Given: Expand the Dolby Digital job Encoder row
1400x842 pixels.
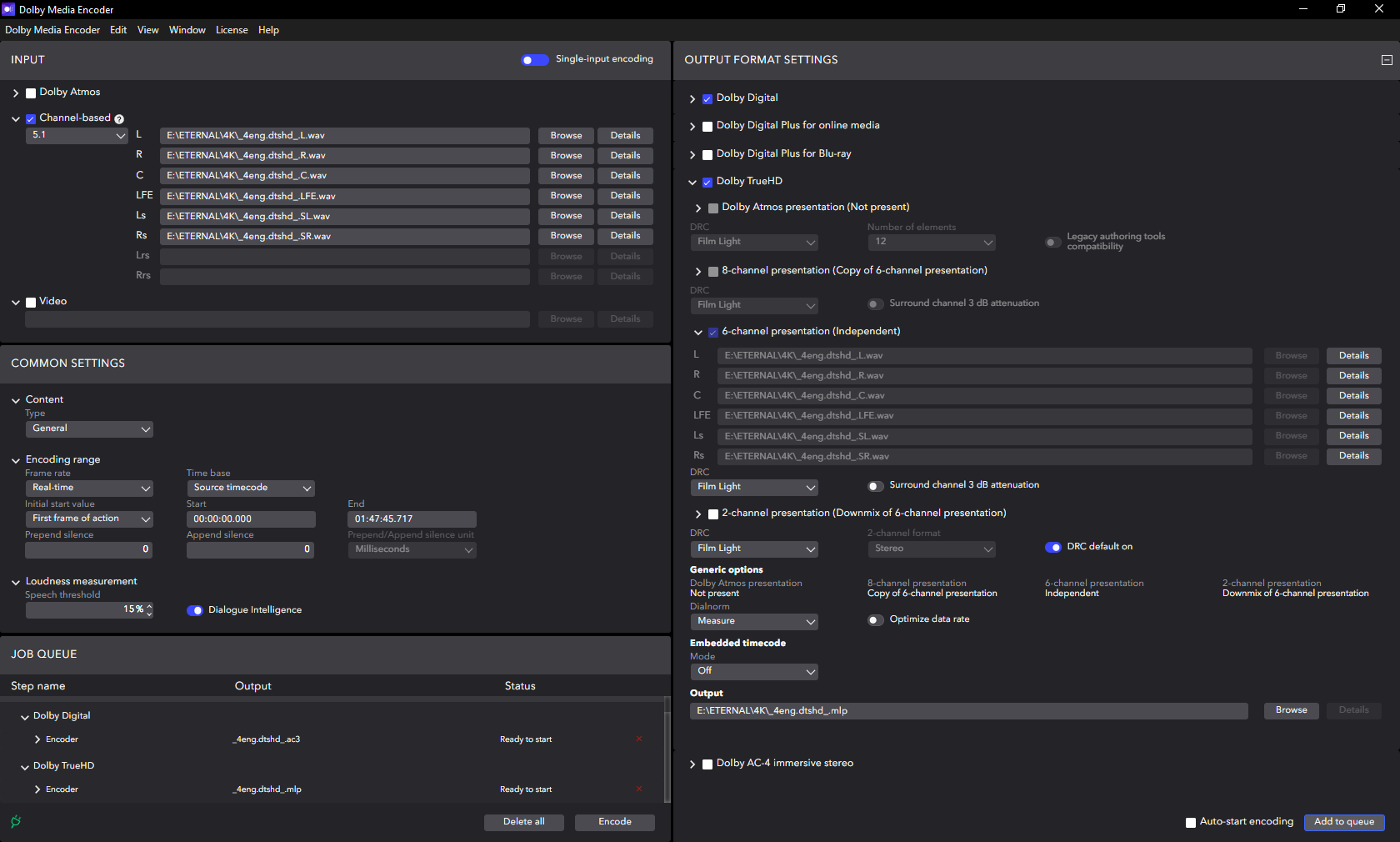Looking at the screenshot, I should point(37,739).
